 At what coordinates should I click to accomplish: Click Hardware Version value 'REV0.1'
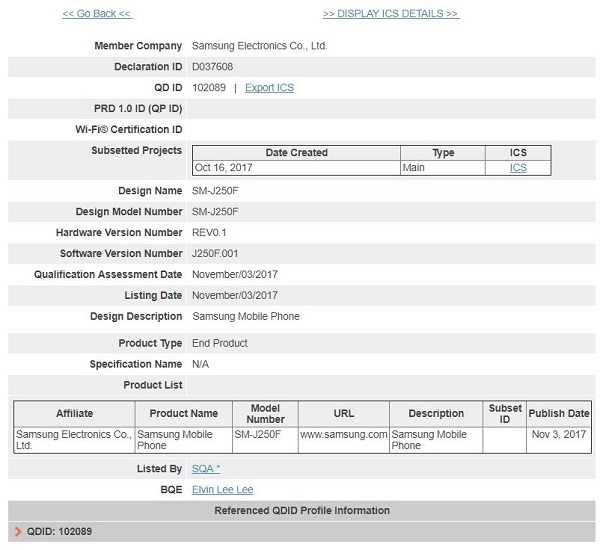coord(209,233)
